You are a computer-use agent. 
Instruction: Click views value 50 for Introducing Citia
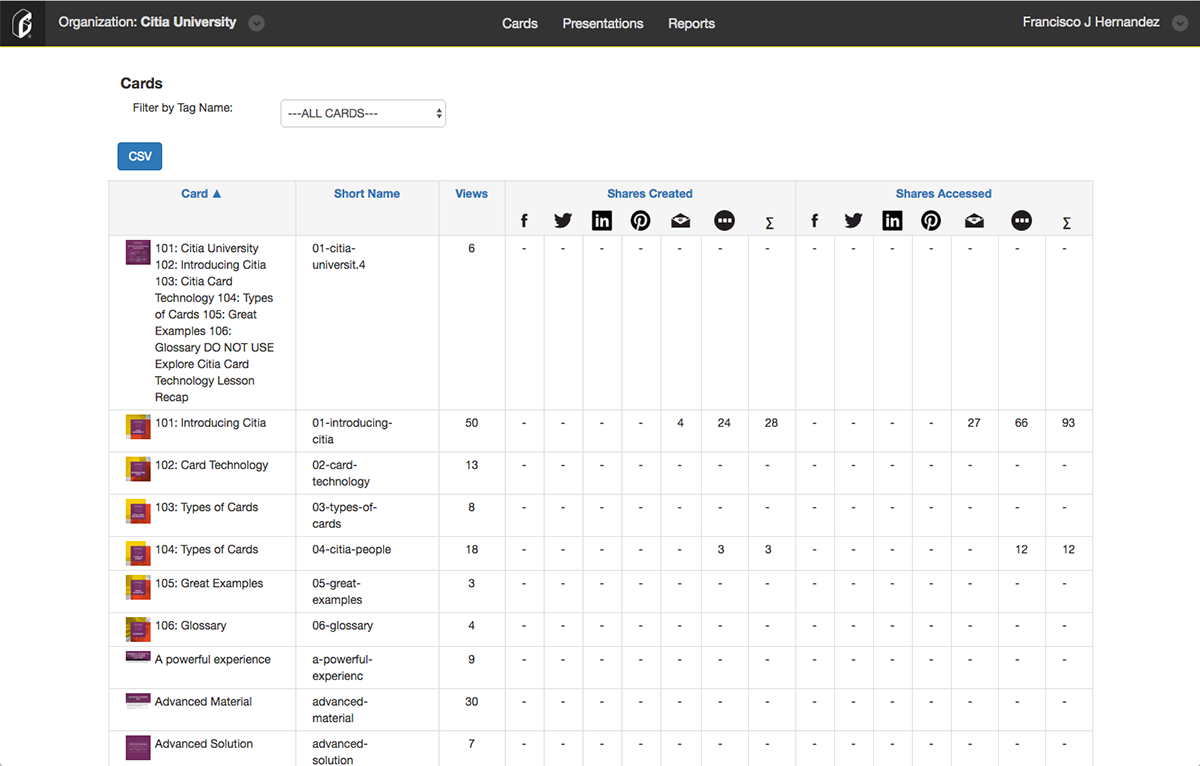pos(472,423)
